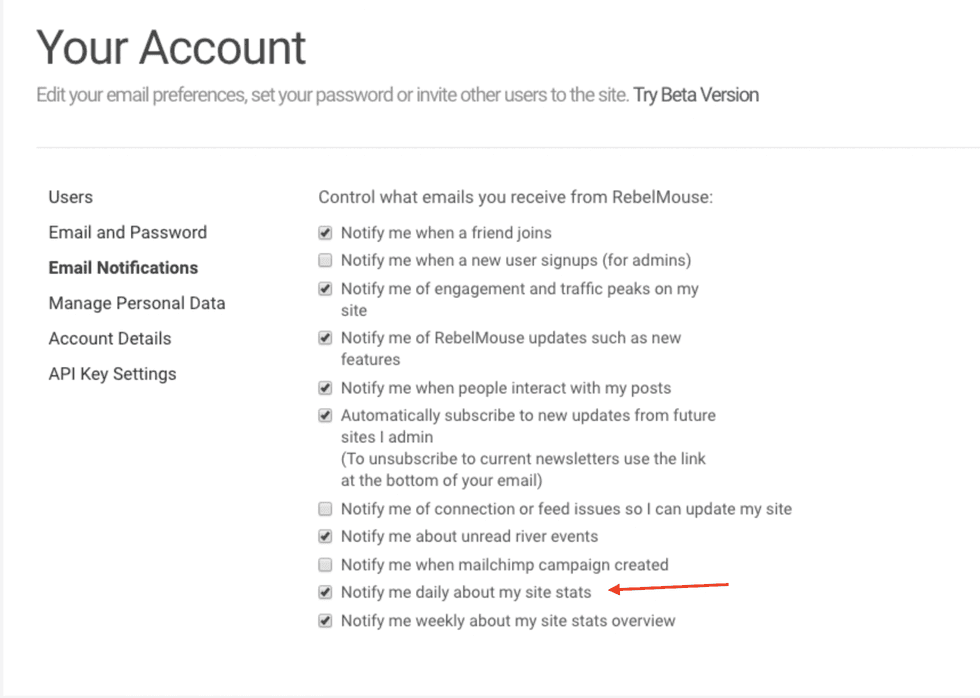
Task: Uncheck automatic subscribe to new updates
Action: point(325,415)
